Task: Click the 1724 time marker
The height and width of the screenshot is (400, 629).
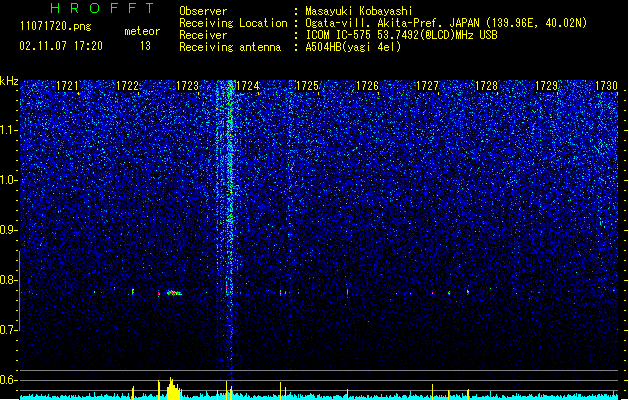Action: click(248, 86)
